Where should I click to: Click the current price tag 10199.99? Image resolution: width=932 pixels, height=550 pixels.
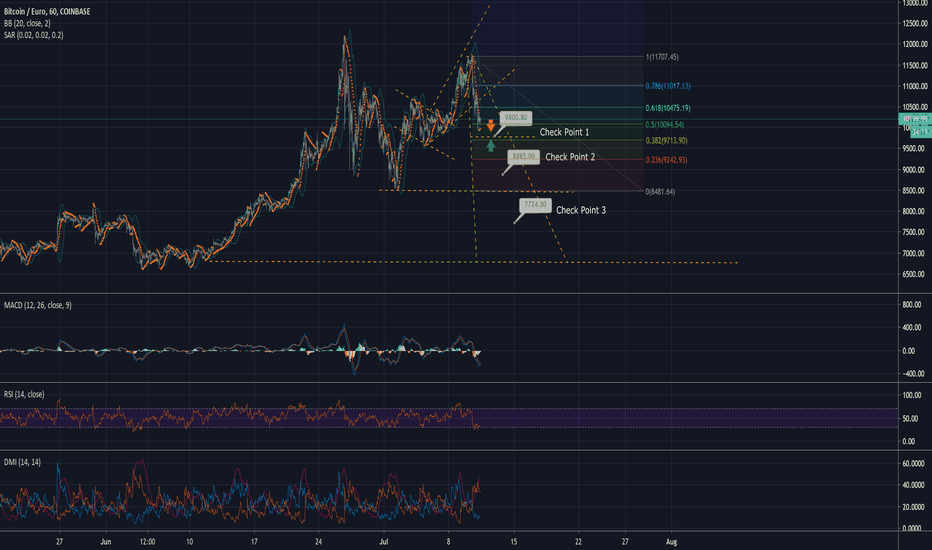click(915, 119)
